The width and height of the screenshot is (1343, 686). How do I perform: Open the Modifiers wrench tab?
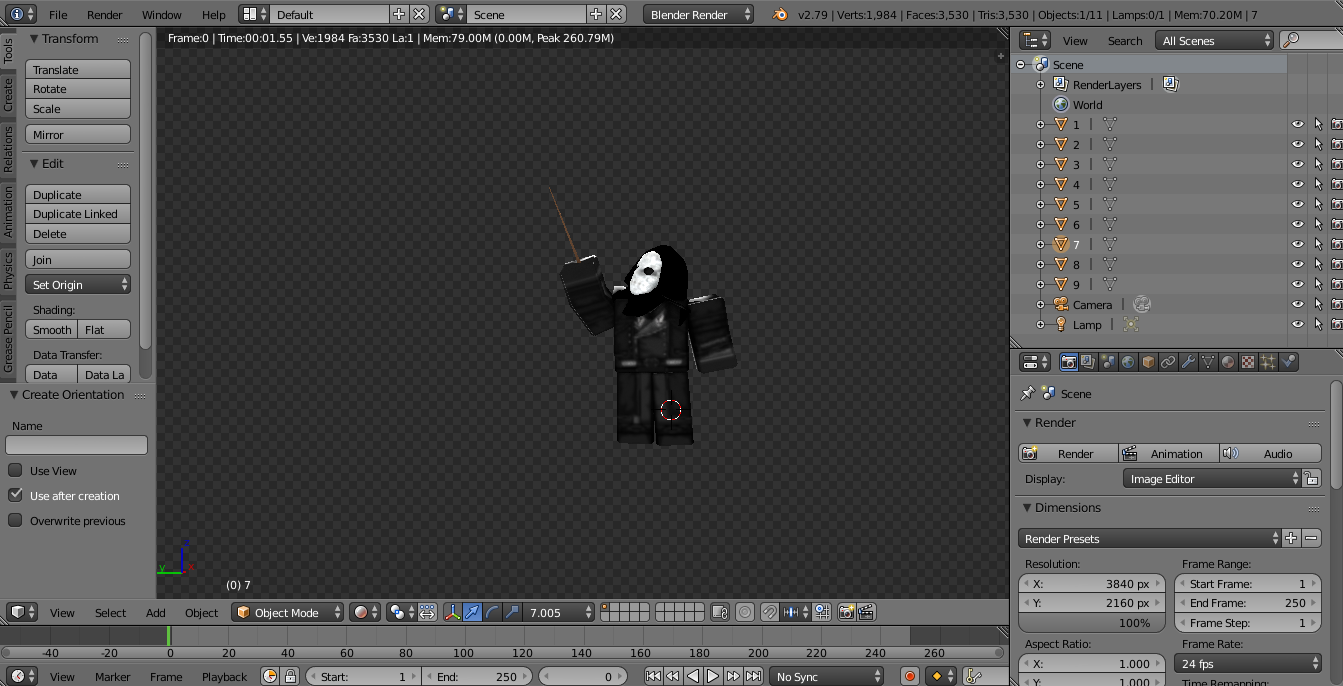click(1188, 362)
